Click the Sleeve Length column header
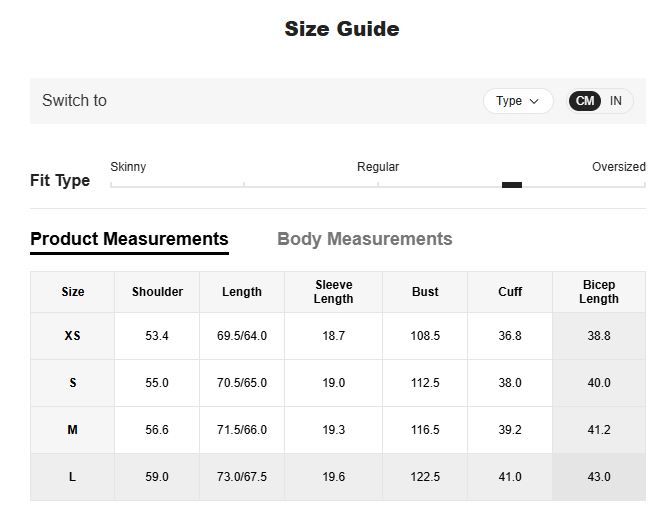 pos(333,292)
